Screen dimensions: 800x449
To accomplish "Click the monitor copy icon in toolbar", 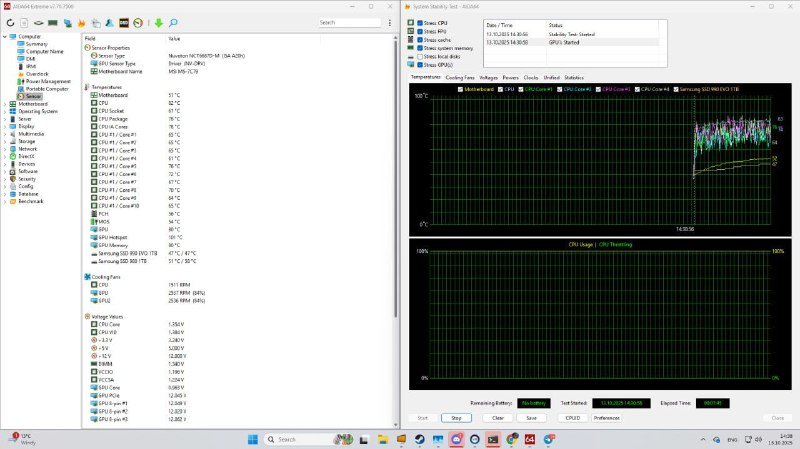I will 95,23.
